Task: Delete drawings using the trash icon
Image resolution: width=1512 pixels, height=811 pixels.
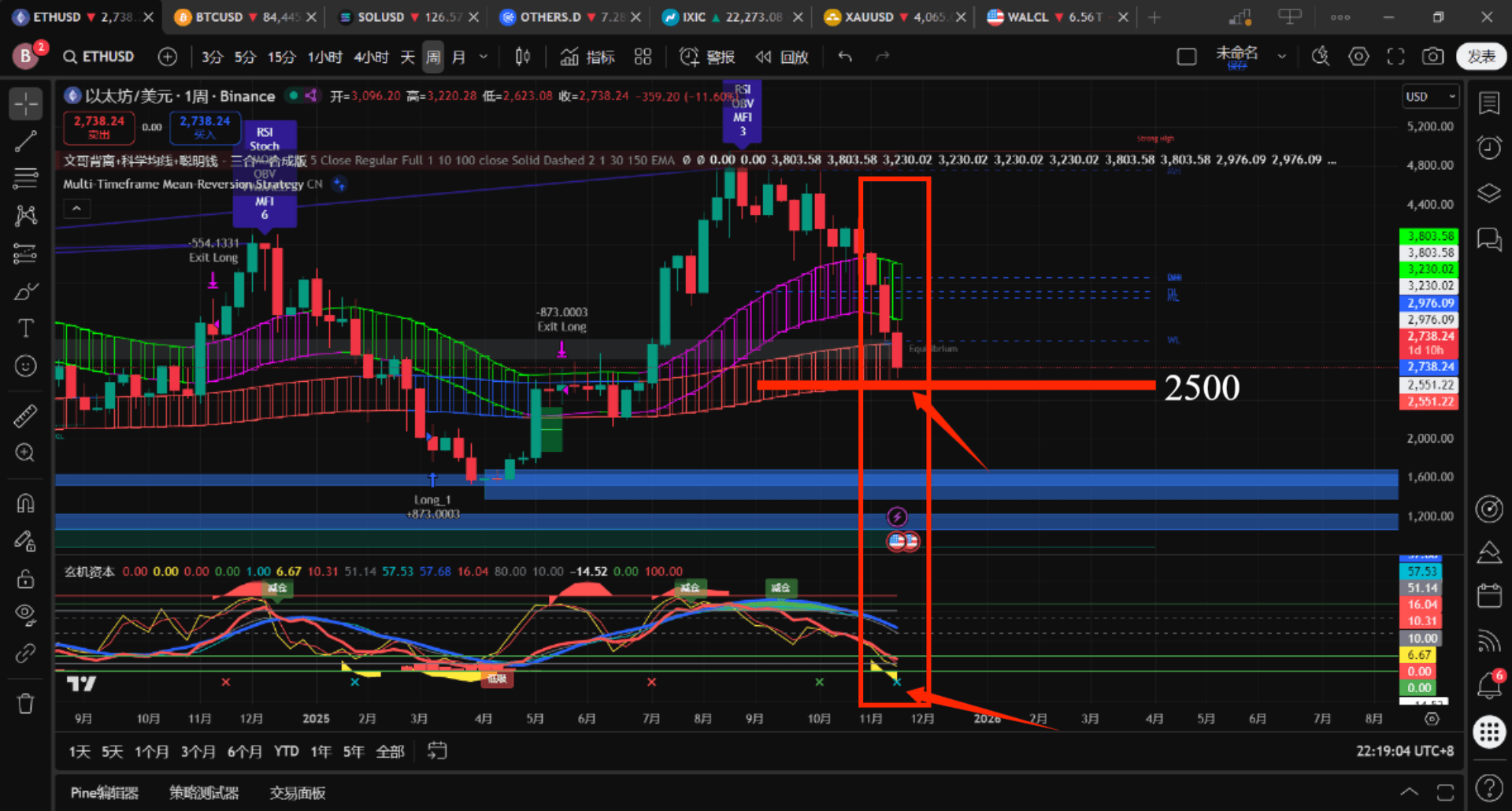Action: click(25, 702)
